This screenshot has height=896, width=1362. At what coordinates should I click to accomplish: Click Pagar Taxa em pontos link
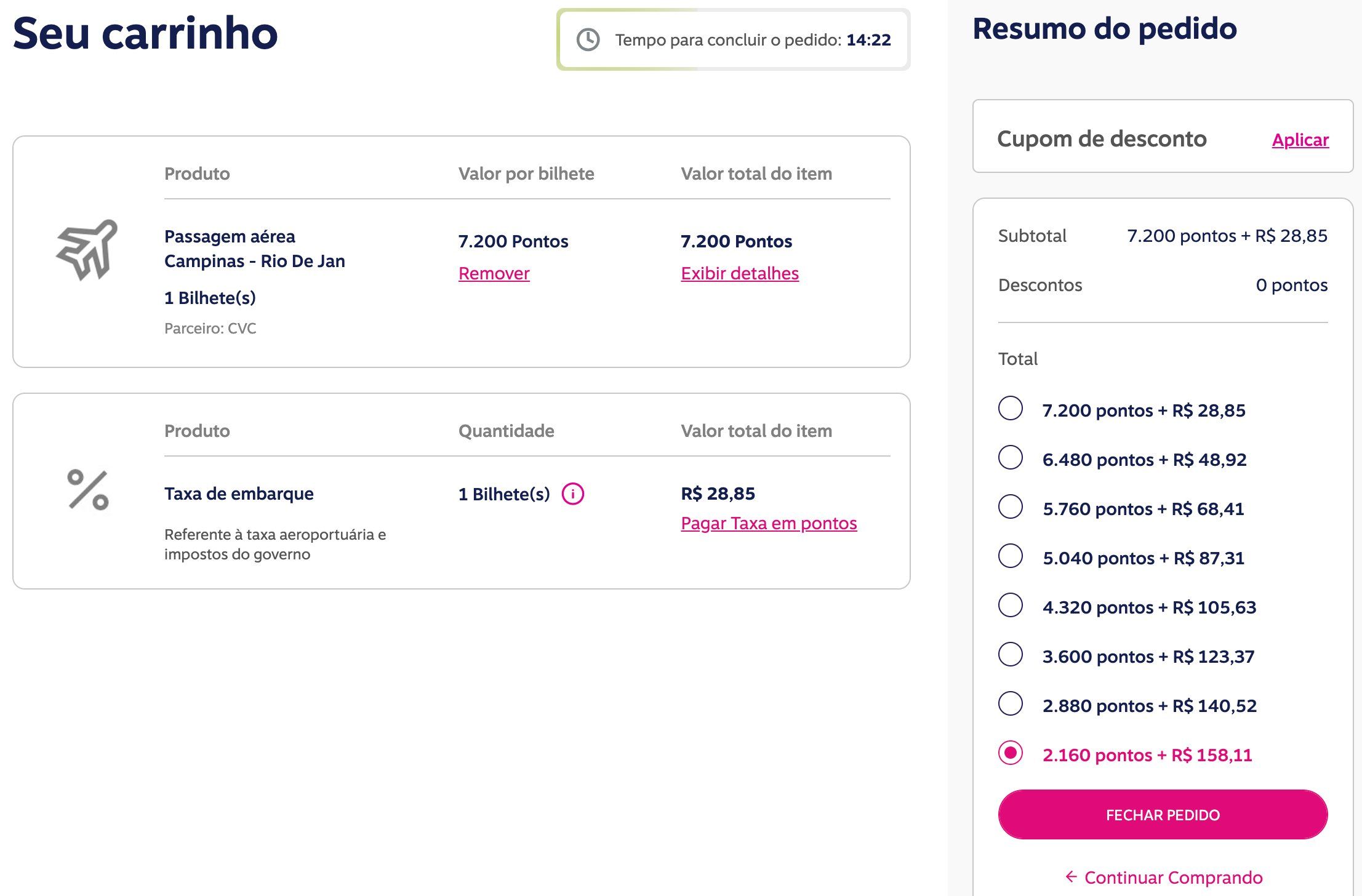768,523
